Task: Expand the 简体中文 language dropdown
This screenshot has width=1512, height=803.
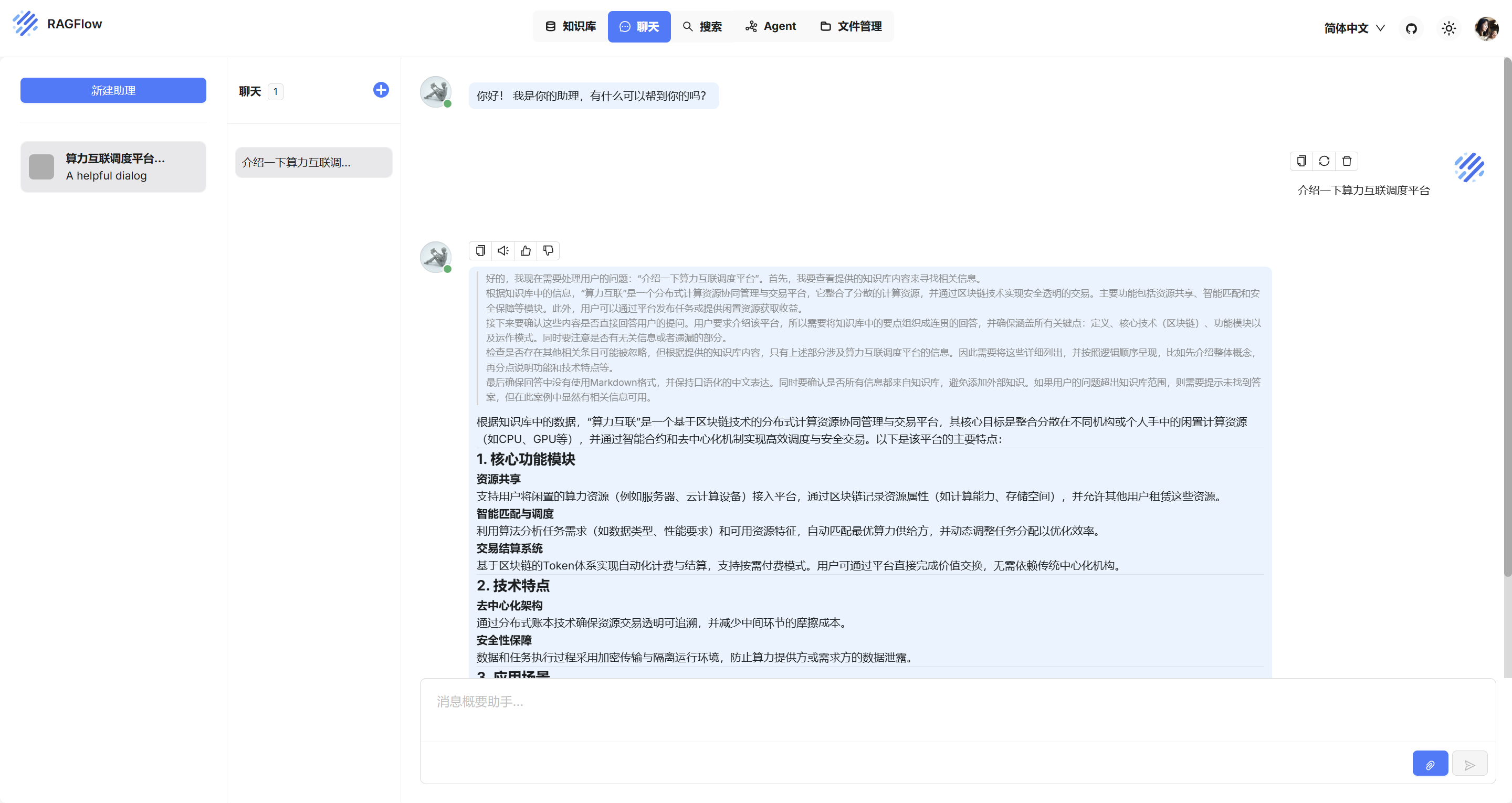Action: coord(1354,28)
